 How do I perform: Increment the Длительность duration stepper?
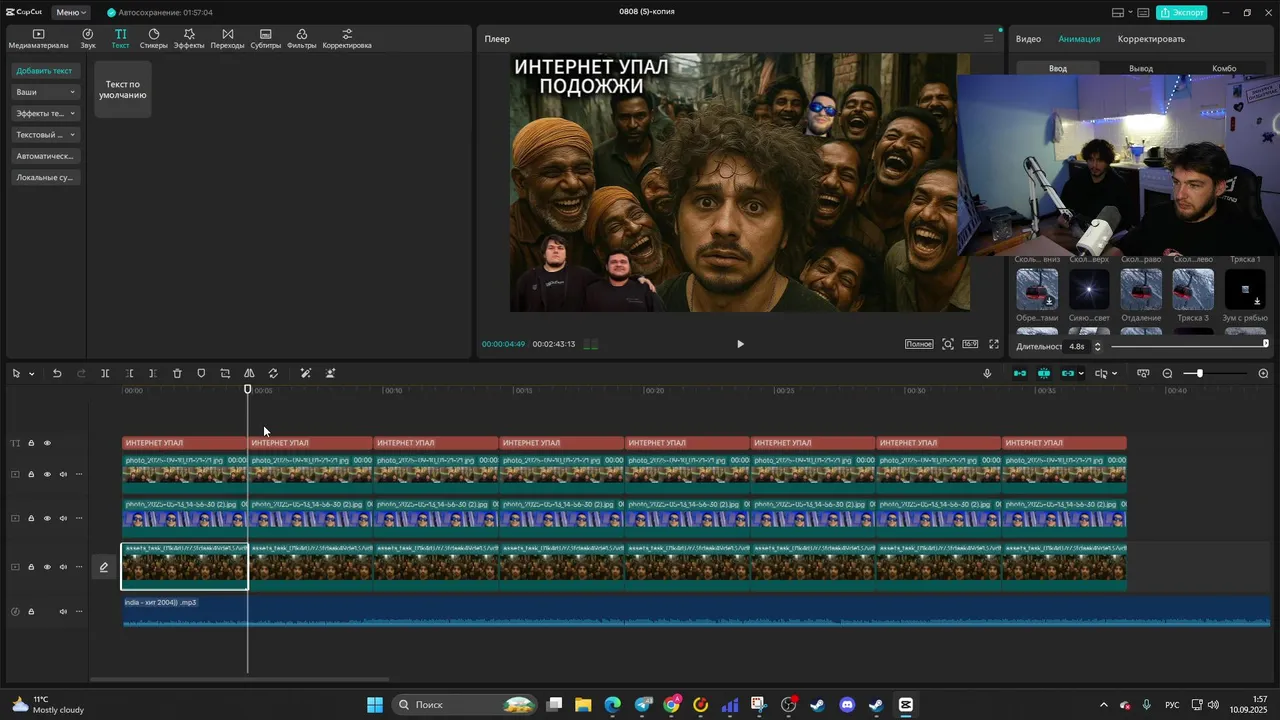(x=1097, y=343)
